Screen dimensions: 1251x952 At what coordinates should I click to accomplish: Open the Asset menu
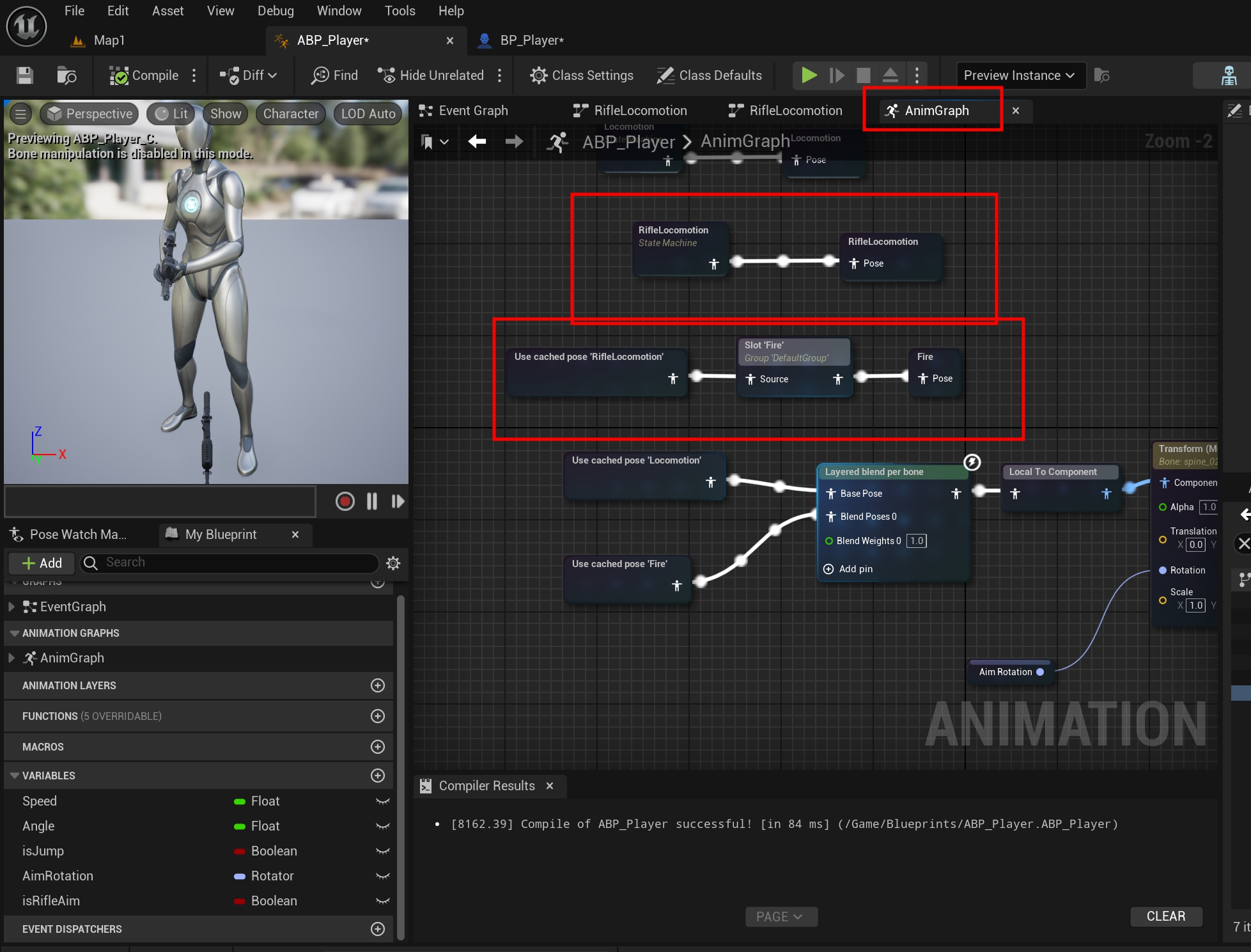point(167,11)
